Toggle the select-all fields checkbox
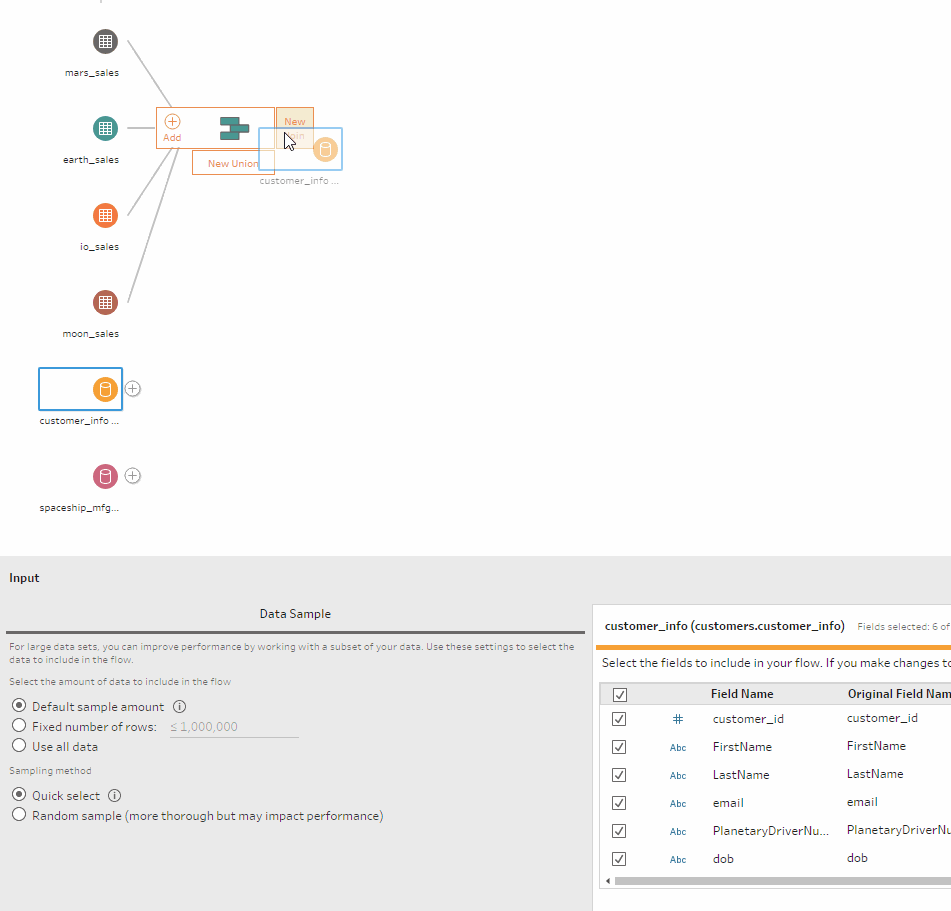The image size is (951, 911). point(619,693)
